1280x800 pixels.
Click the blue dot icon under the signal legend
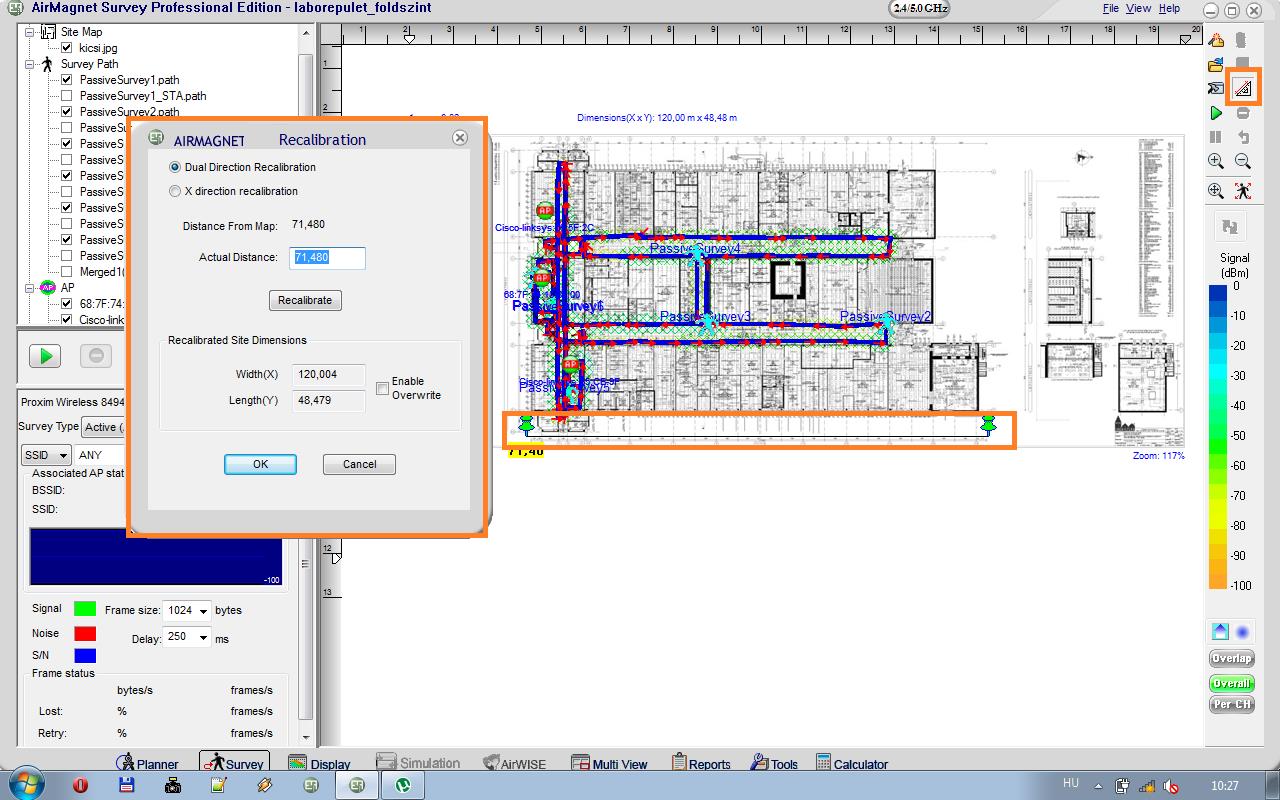click(1243, 631)
